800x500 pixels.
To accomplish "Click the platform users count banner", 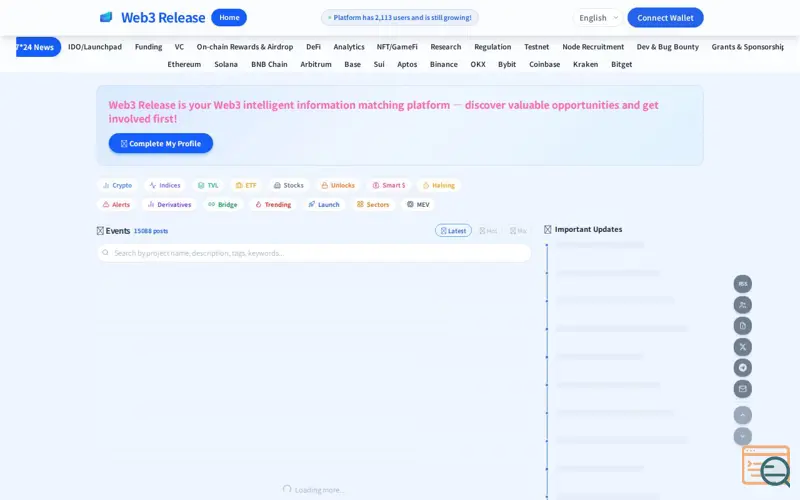I will click(x=399, y=17).
